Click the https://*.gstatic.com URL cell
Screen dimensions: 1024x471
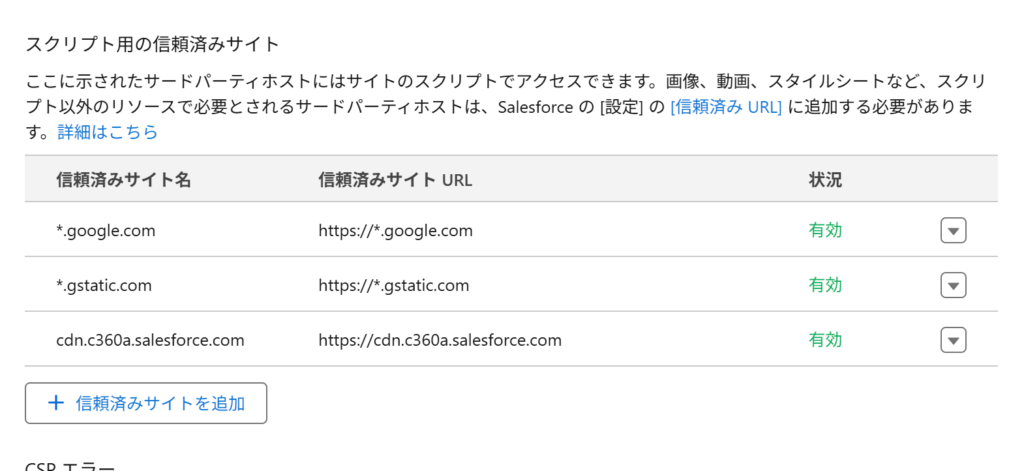tap(394, 285)
